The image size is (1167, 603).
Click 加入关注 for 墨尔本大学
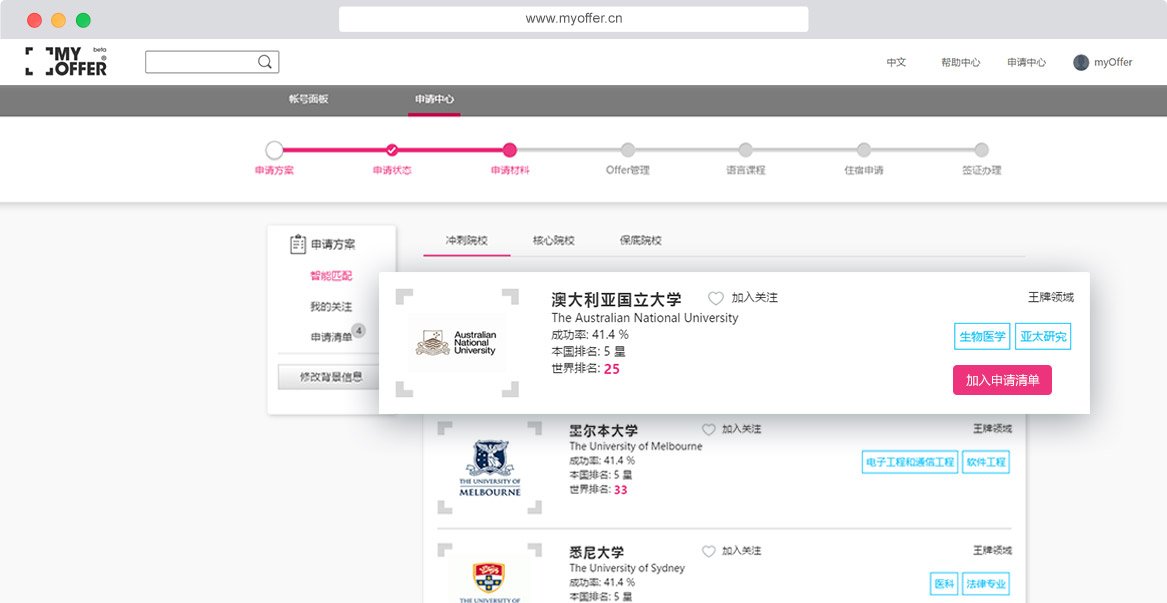[742, 430]
